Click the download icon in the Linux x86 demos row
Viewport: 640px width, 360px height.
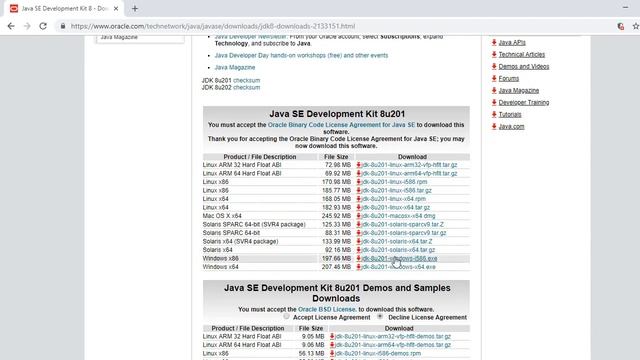[x=332, y=353]
